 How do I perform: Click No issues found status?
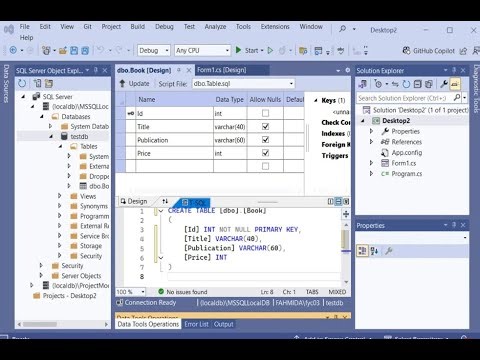click(x=187, y=292)
